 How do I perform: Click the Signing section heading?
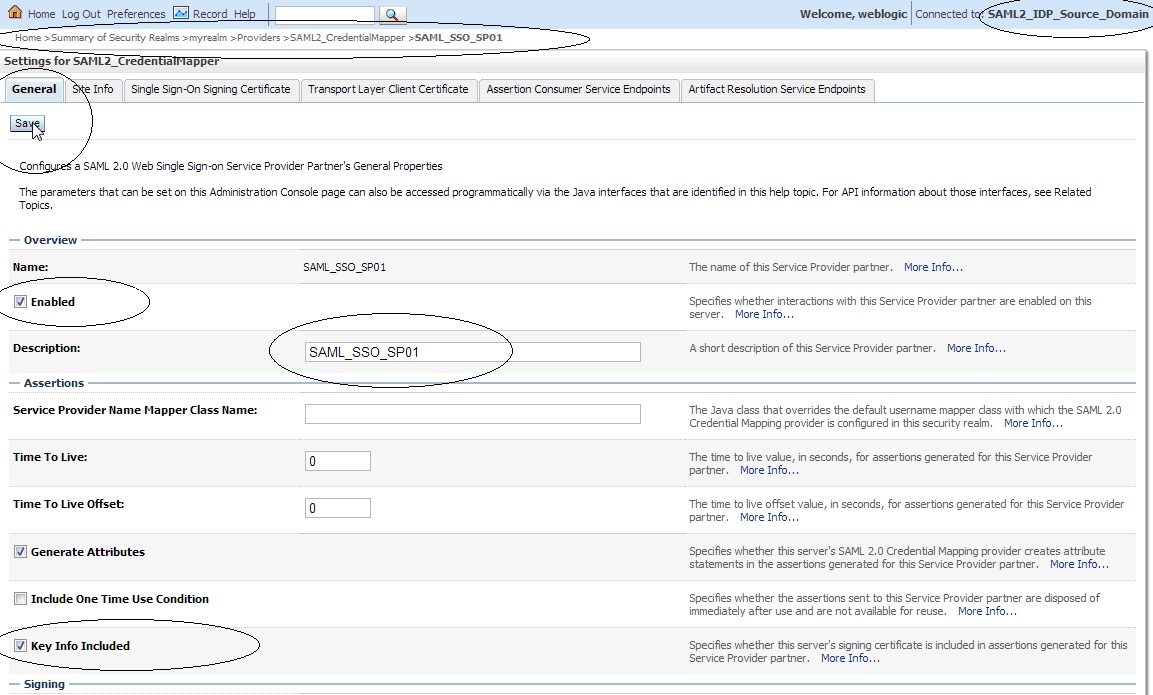click(x=44, y=684)
